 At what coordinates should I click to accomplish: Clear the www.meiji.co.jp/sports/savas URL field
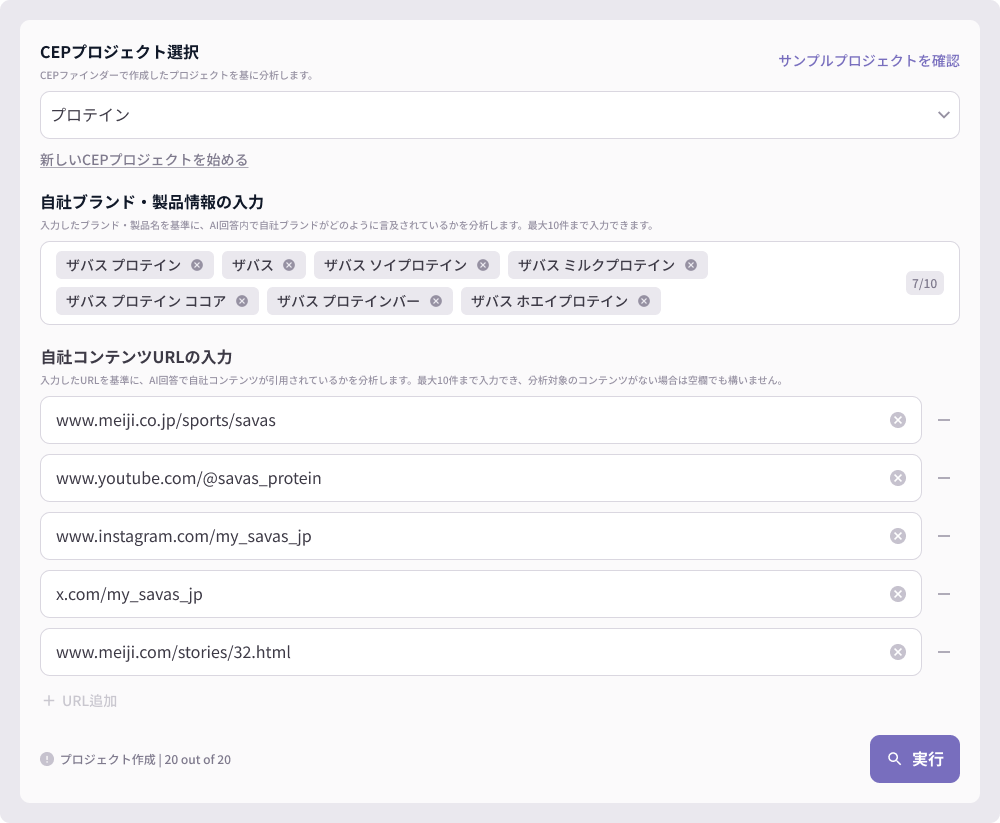coord(897,420)
